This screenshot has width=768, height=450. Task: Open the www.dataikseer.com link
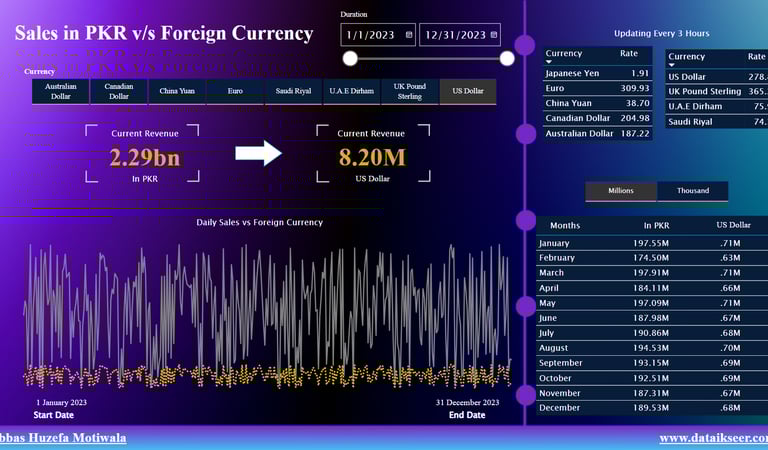pos(714,438)
